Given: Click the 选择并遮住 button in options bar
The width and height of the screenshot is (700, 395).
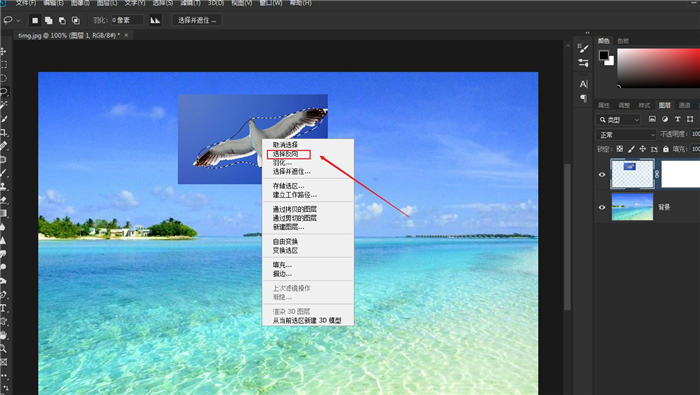Looking at the screenshot, I should (x=197, y=20).
